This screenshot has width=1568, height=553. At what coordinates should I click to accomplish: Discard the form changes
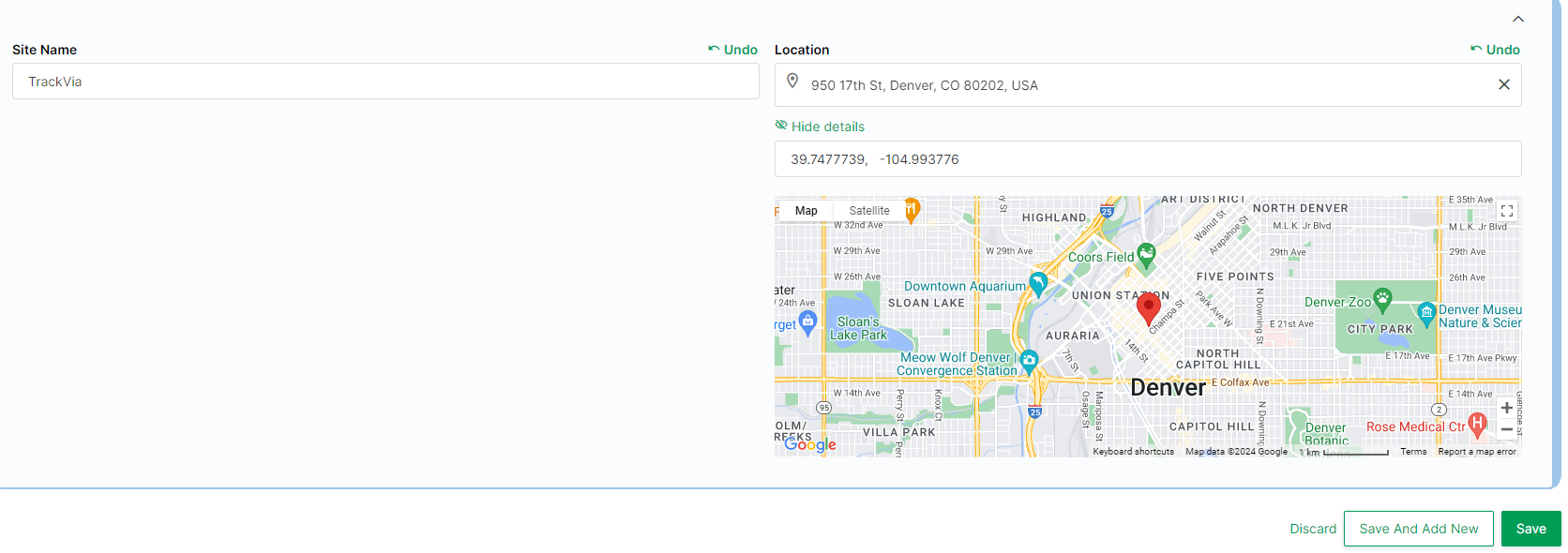1313,529
